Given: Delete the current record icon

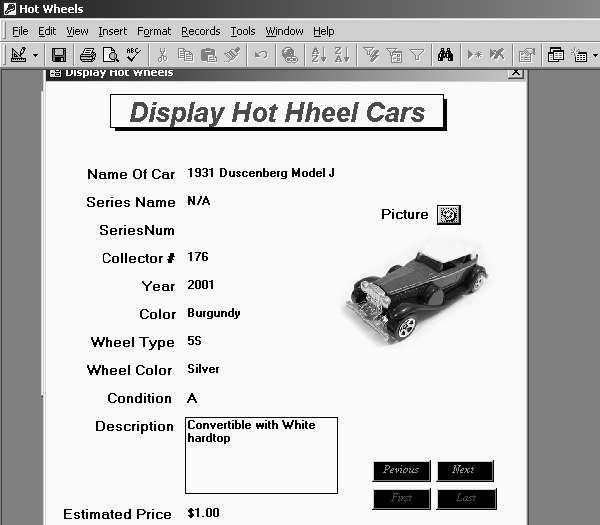Looking at the screenshot, I should [x=497, y=55].
